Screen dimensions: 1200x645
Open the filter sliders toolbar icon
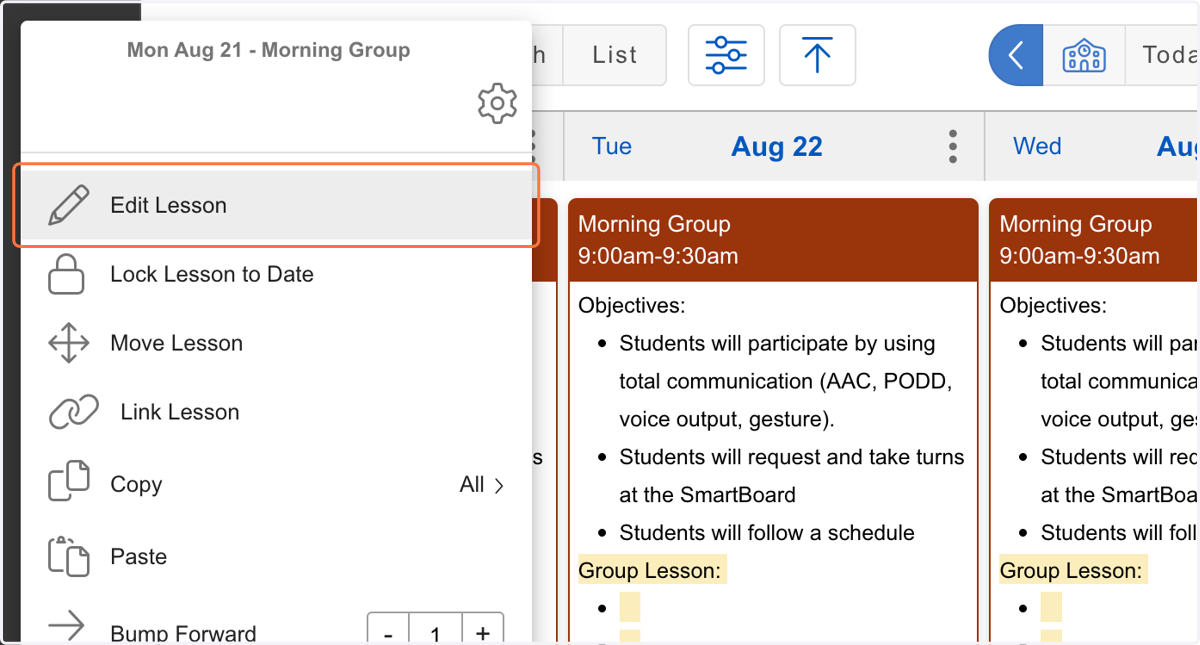point(726,55)
